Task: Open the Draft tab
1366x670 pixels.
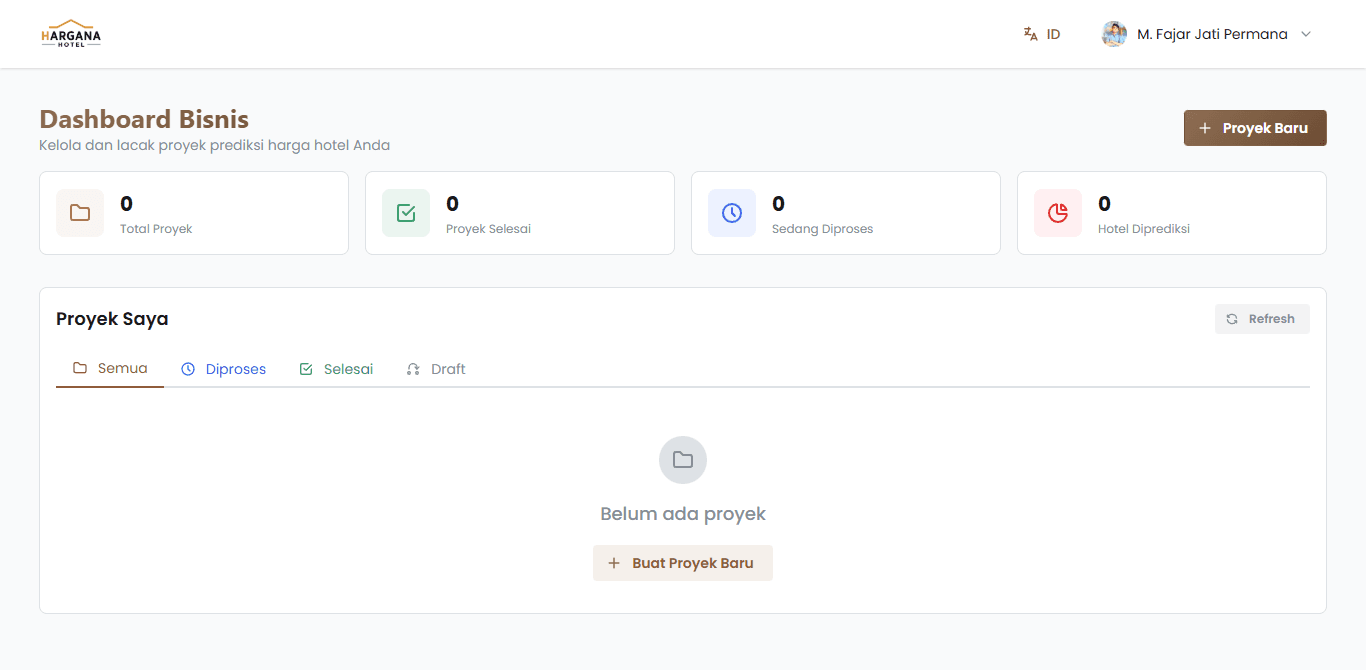Action: (x=436, y=369)
